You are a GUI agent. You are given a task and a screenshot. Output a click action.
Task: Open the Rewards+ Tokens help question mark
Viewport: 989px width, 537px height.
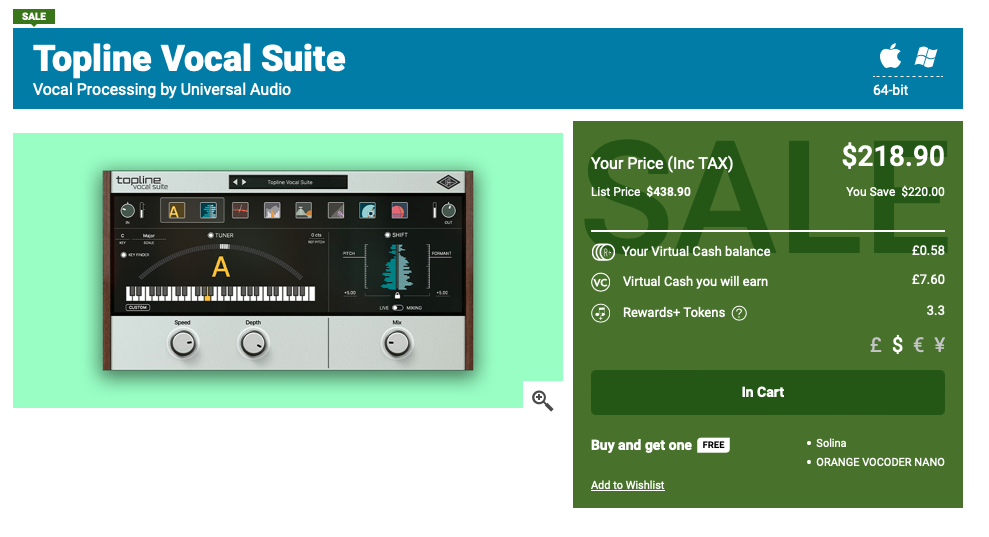pos(739,313)
